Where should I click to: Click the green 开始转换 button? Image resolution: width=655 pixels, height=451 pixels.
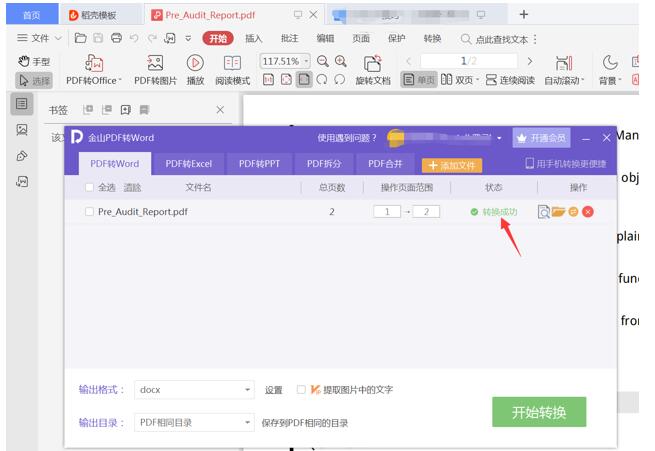click(x=539, y=412)
